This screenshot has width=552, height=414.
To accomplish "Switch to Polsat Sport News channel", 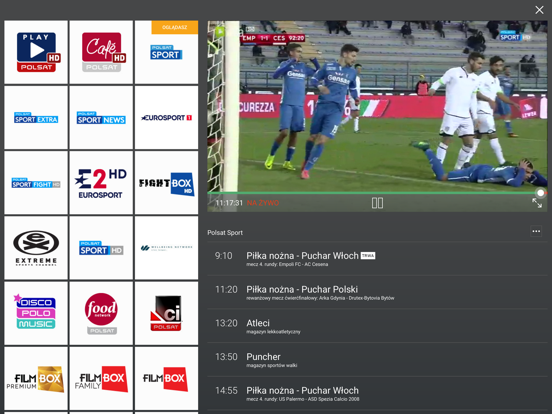I will point(101,118).
